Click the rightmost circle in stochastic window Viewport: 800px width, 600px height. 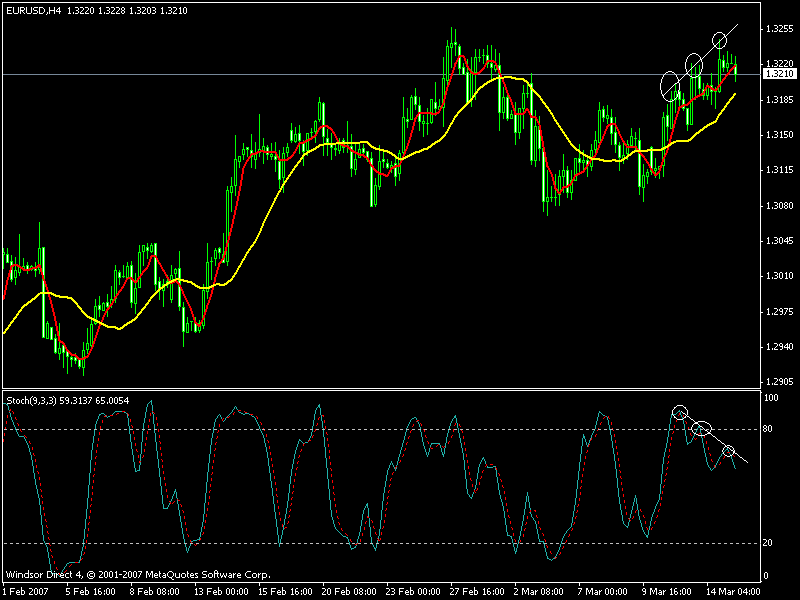click(729, 451)
